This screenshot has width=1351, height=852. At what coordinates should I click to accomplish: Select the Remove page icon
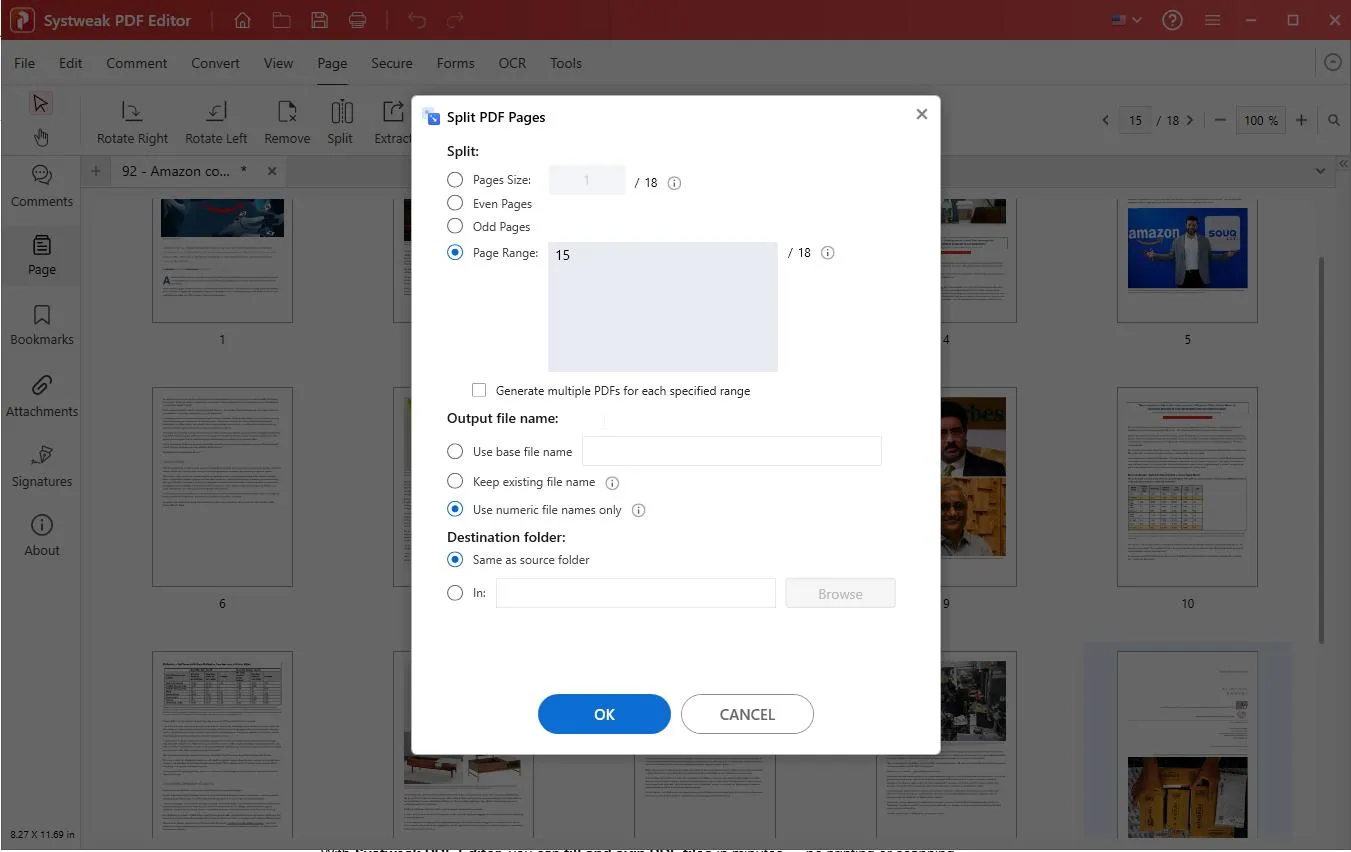coord(287,112)
